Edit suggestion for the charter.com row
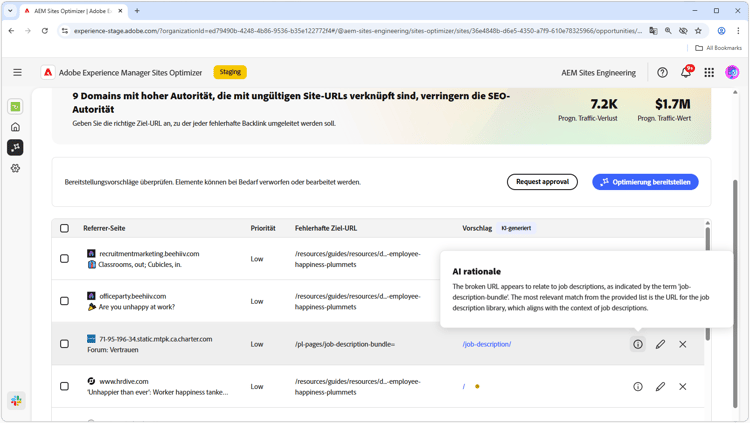This screenshot has height=423, width=750. (660, 344)
